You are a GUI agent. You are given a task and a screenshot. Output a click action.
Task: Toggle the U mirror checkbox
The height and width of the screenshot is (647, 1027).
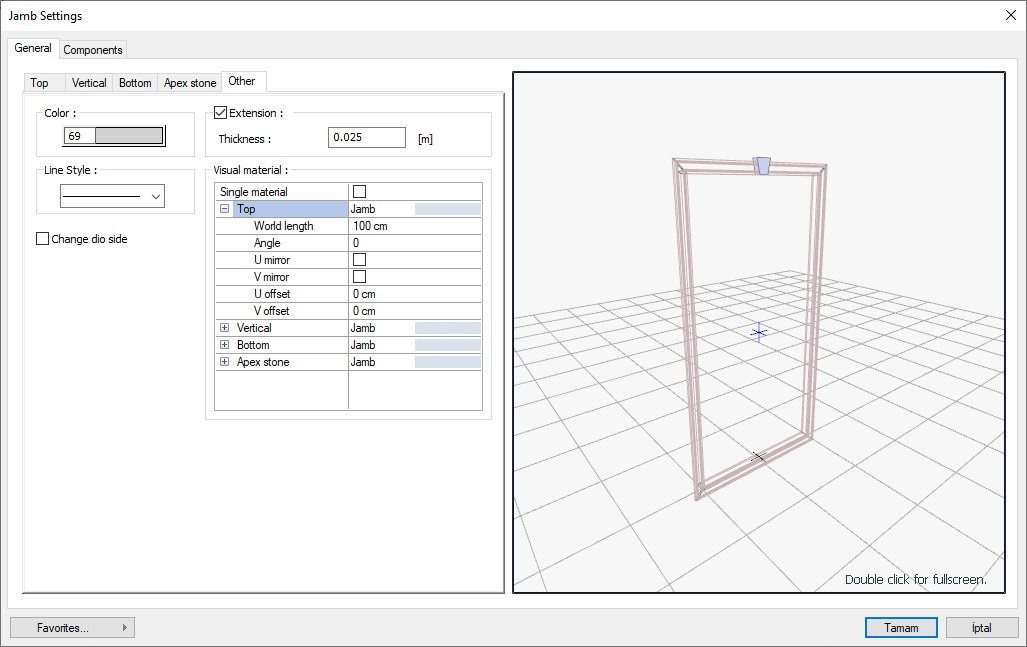[360, 260]
